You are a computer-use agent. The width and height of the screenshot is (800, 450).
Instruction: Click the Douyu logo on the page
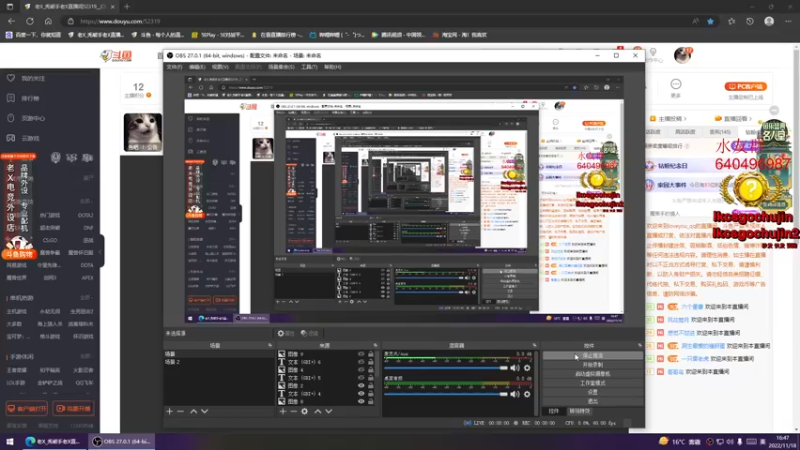pos(116,56)
